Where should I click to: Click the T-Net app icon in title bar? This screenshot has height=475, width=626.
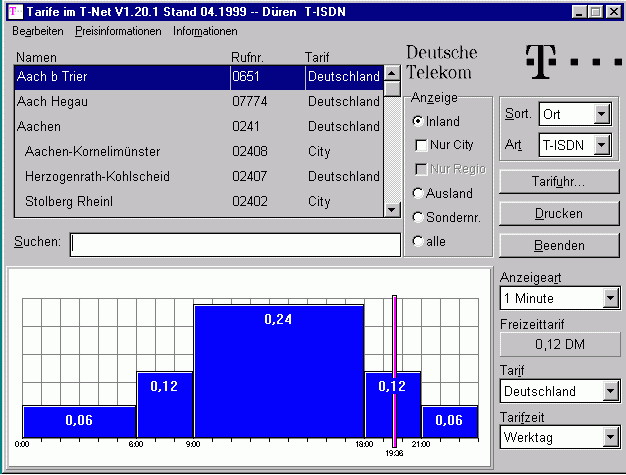click(12, 11)
